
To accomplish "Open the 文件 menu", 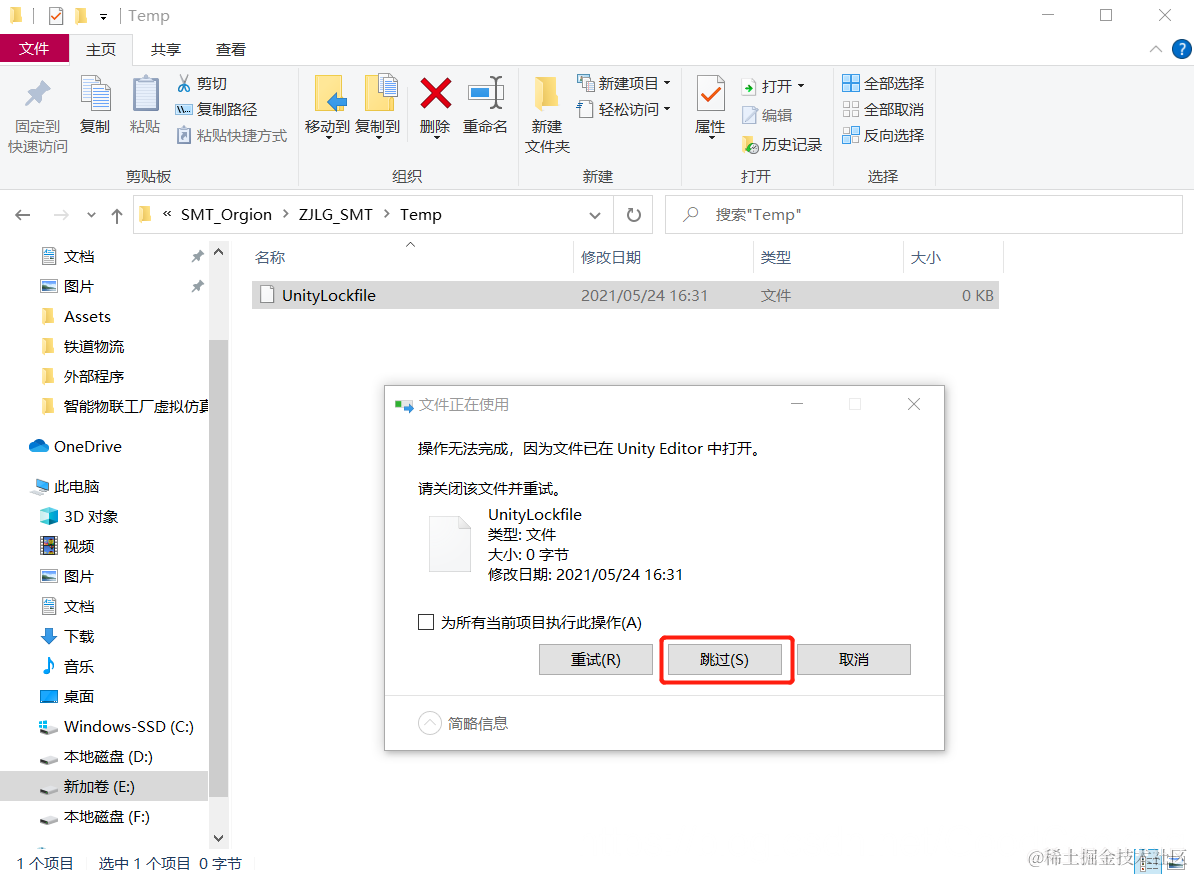I will [35, 48].
